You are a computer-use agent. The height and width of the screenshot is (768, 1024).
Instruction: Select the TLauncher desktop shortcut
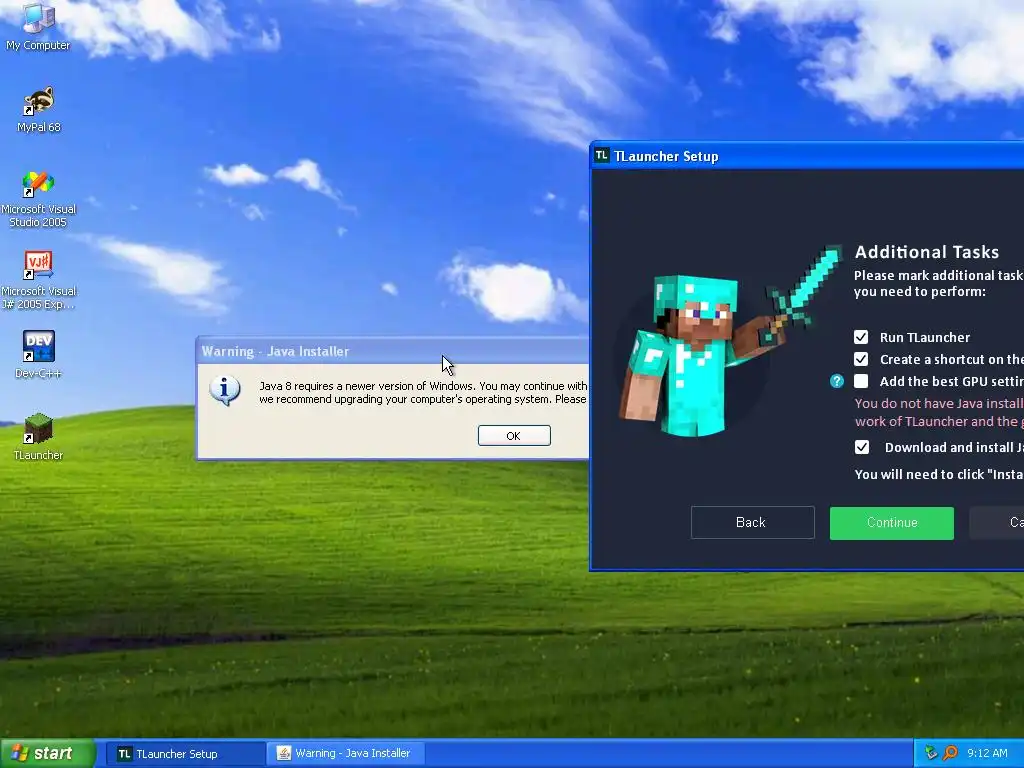point(39,436)
